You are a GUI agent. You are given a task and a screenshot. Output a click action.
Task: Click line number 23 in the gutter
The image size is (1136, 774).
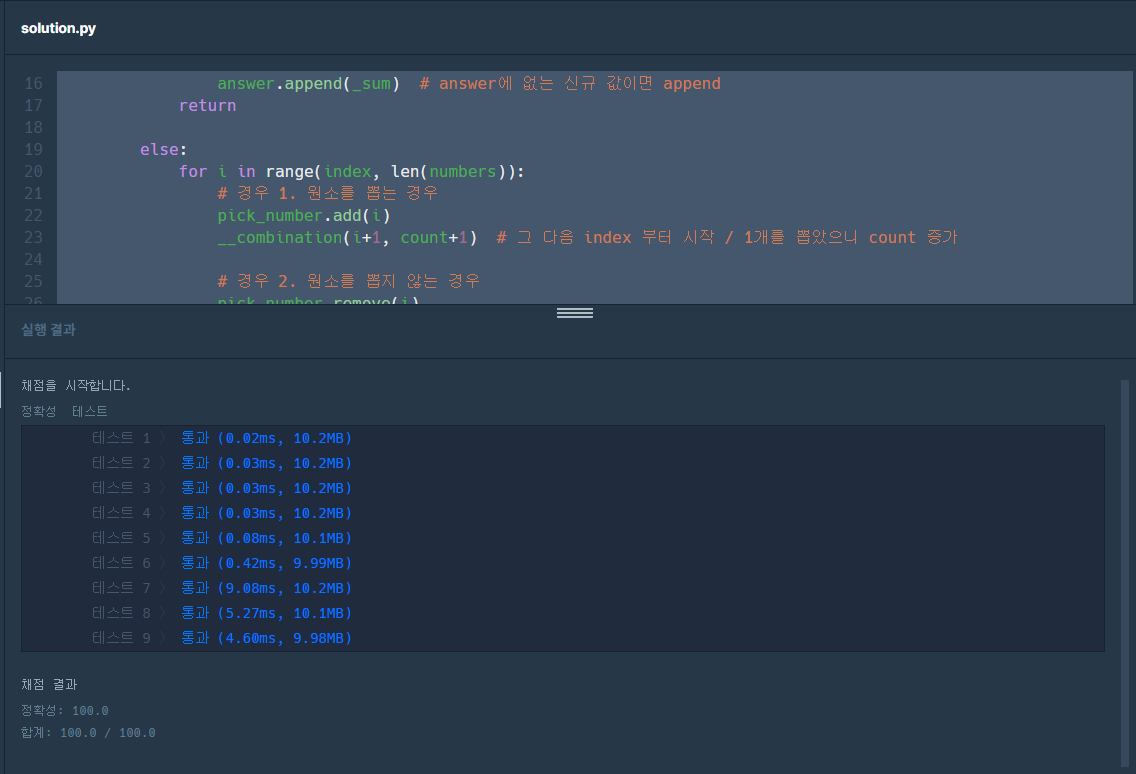[33, 237]
